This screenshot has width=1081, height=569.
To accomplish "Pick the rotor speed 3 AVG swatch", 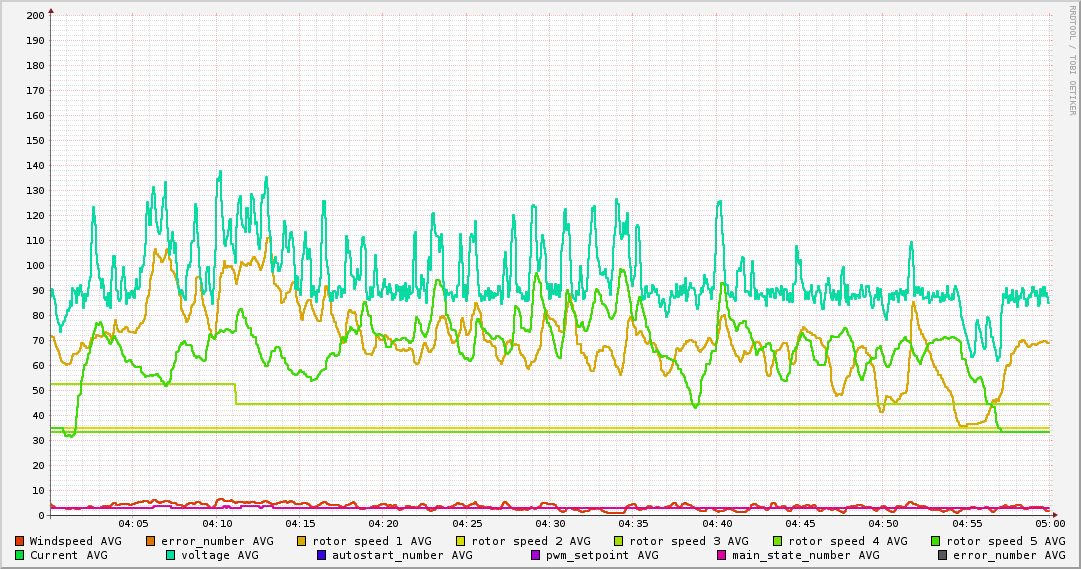I will (x=619, y=541).
